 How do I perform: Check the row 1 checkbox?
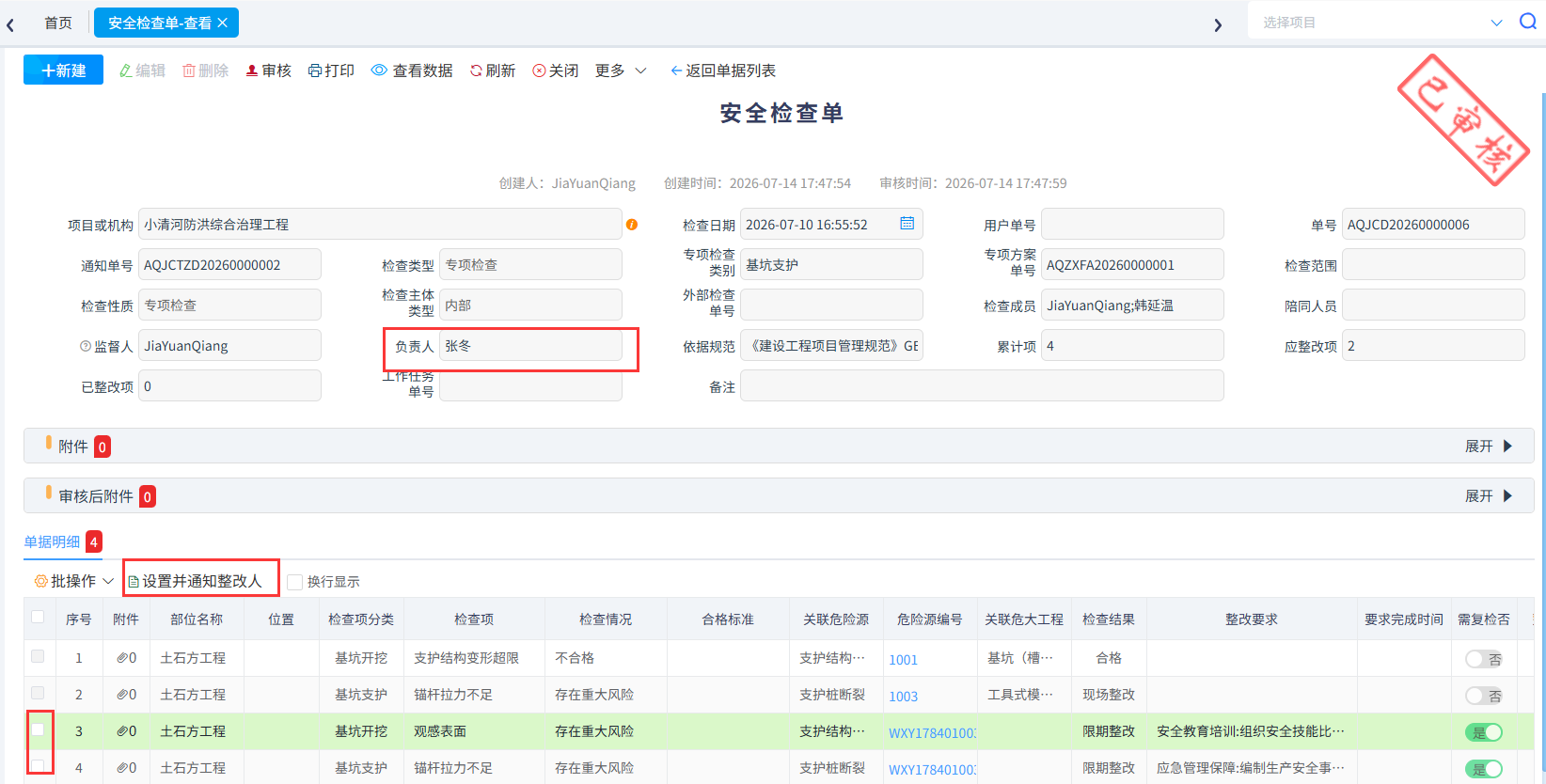pyautogui.click(x=38, y=656)
